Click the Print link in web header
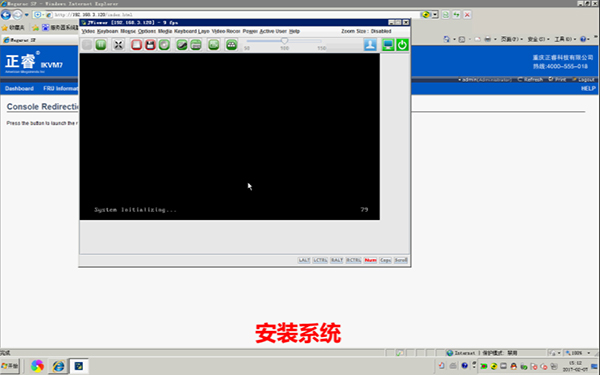 click(558, 80)
